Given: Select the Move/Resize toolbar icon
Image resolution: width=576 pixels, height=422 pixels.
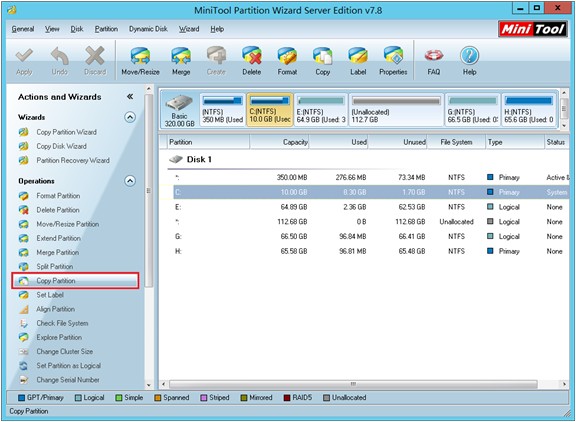Looking at the screenshot, I should tap(140, 61).
